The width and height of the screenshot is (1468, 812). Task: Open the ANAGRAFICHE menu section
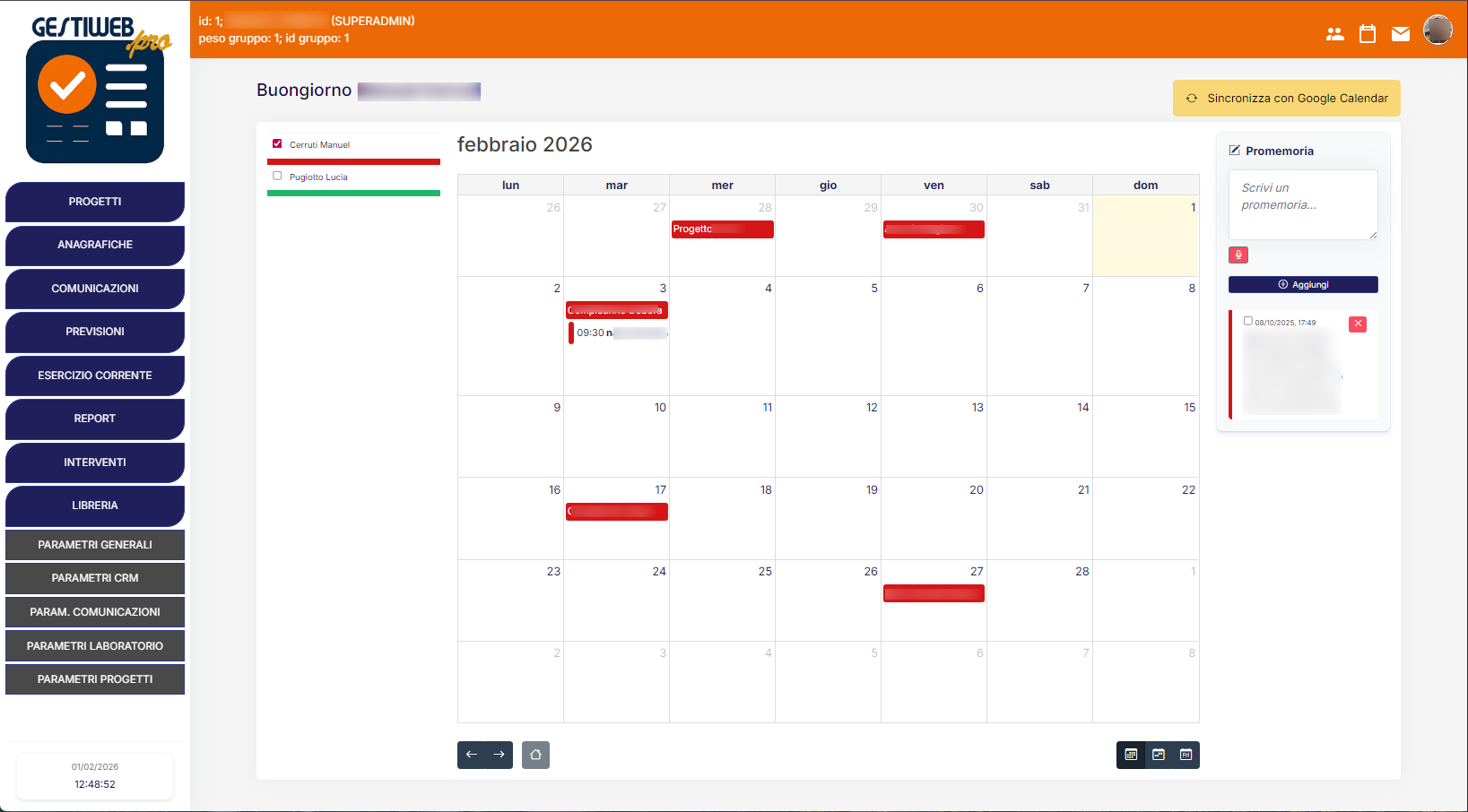tap(95, 245)
